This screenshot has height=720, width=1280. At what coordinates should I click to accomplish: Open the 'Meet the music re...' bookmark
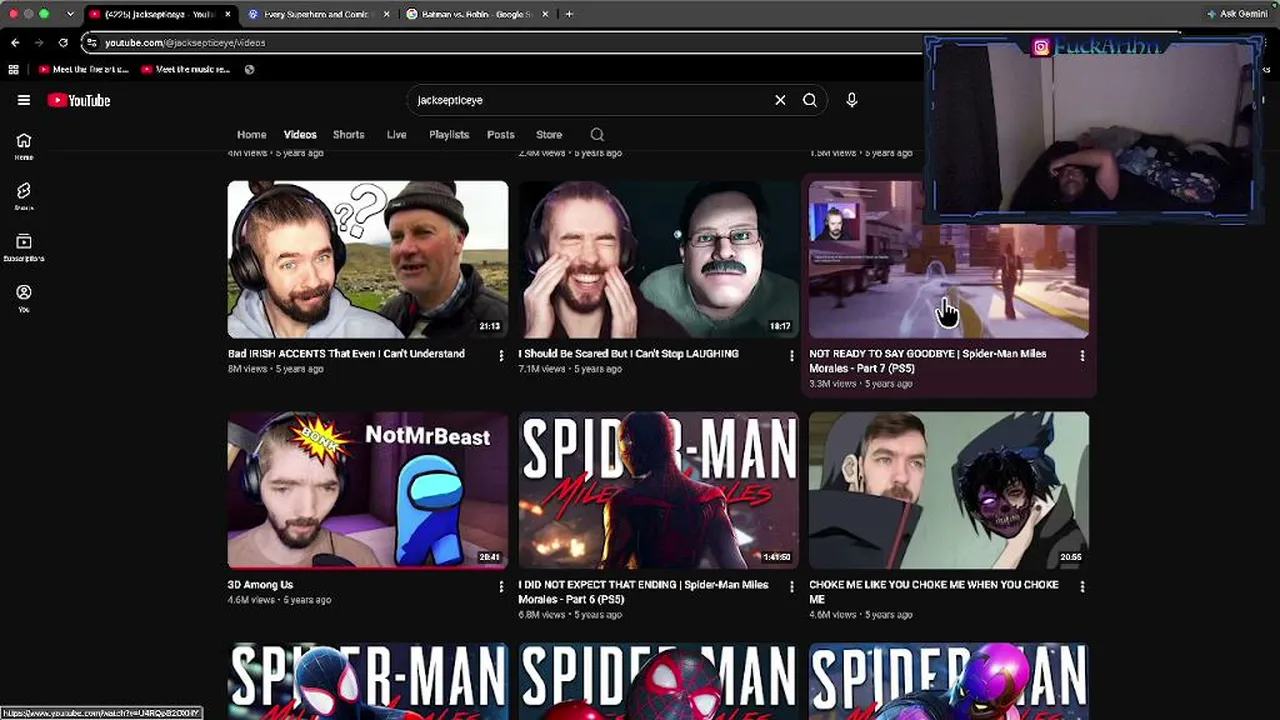(186, 70)
